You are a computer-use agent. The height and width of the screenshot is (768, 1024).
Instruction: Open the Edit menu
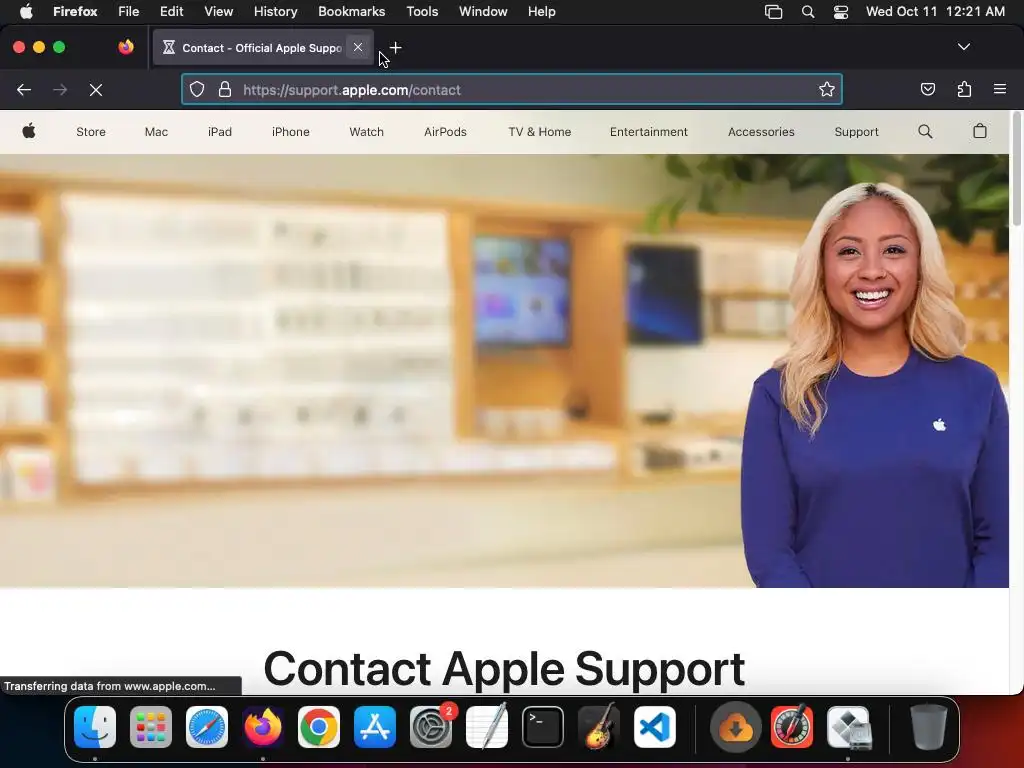click(172, 12)
